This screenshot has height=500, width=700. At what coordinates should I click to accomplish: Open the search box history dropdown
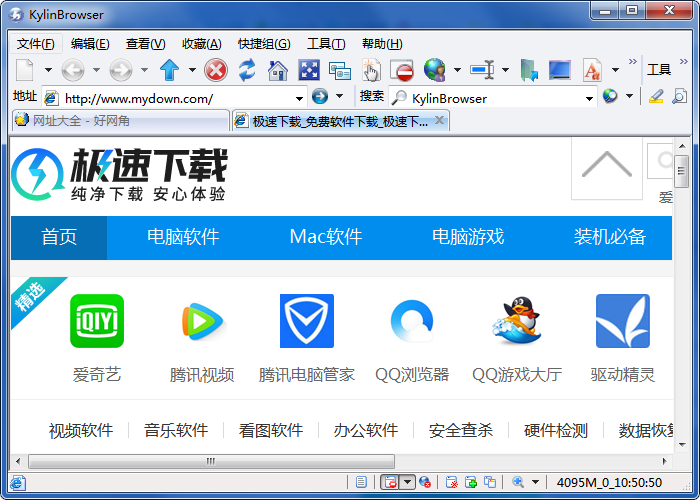(590, 98)
